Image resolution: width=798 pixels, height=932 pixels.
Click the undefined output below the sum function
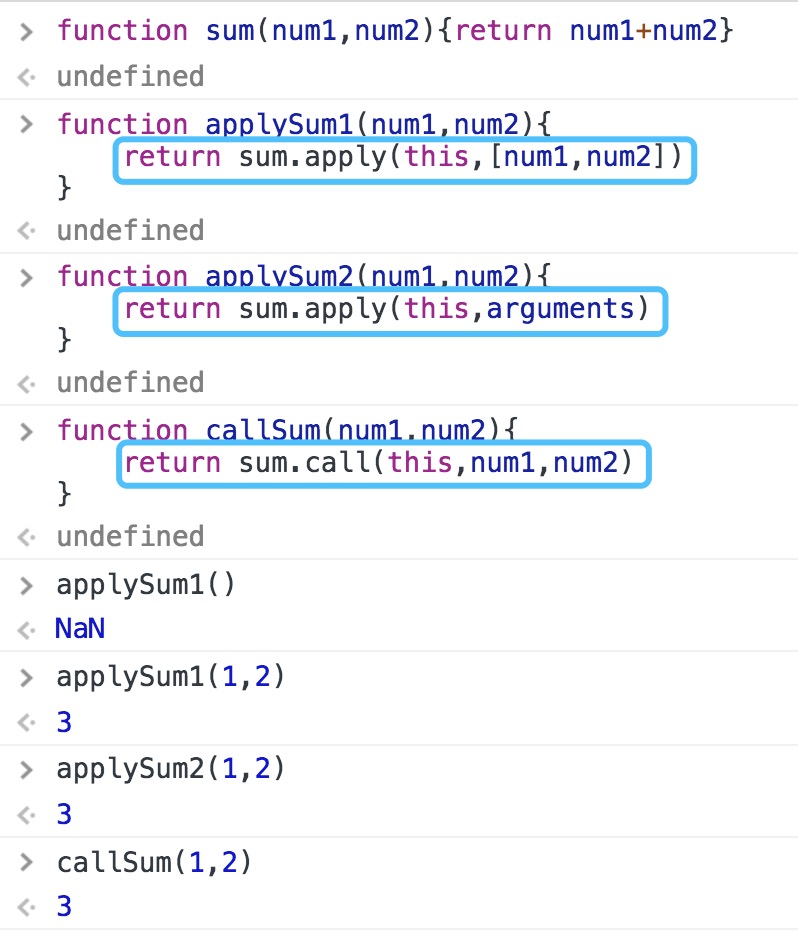pyautogui.click(x=130, y=76)
